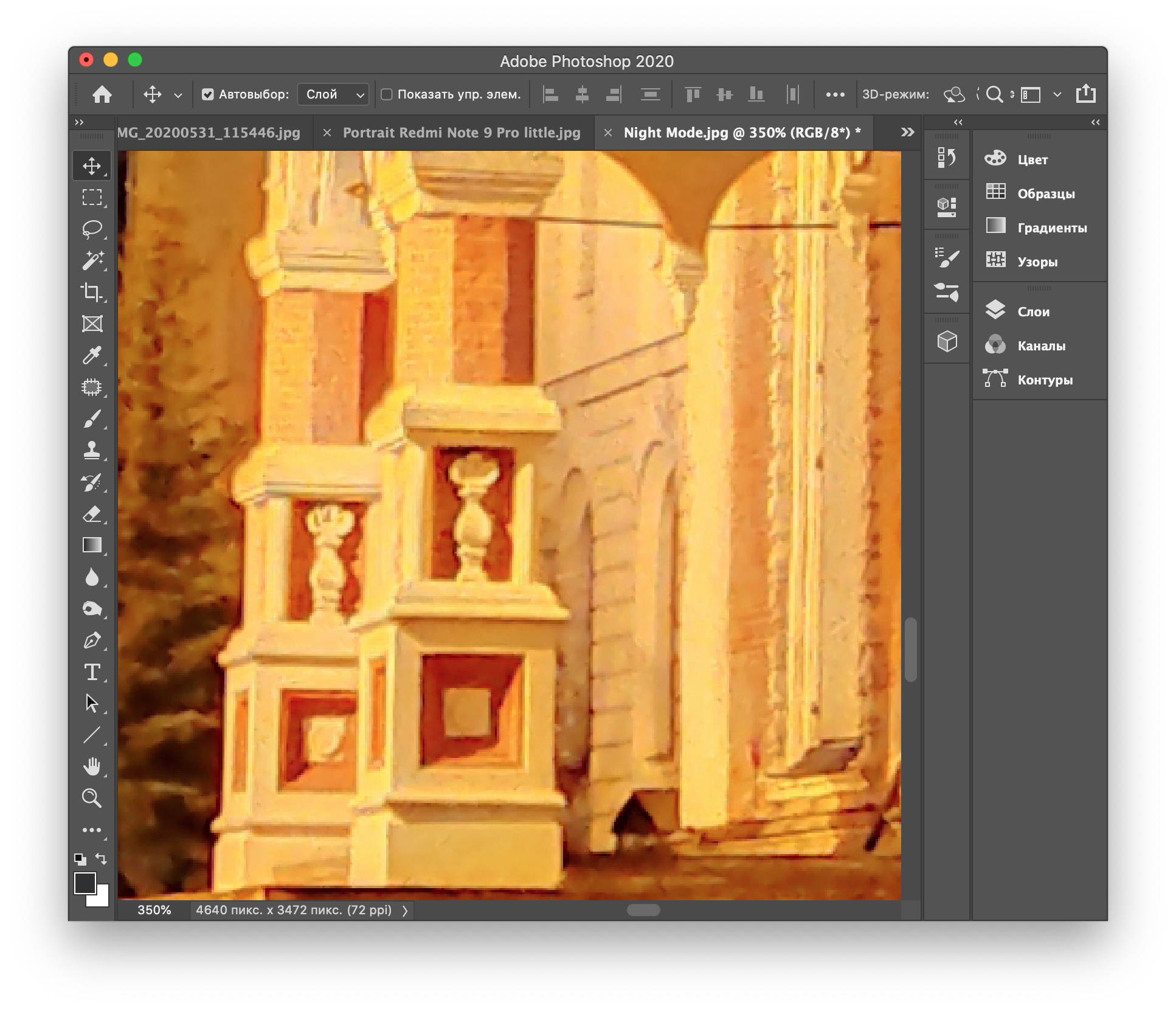Image resolution: width=1176 pixels, height=1011 pixels.
Task: Select the Eraser tool
Action: pyautogui.click(x=92, y=514)
